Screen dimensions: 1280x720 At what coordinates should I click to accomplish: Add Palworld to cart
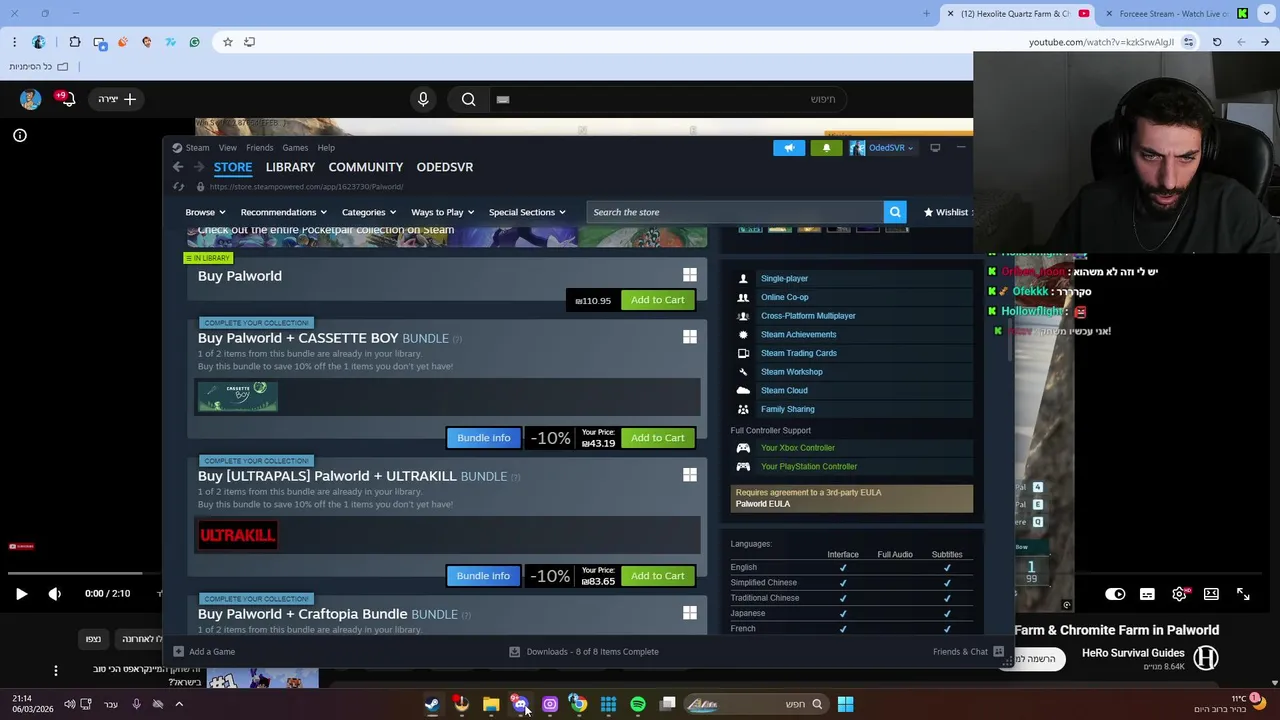coord(658,300)
